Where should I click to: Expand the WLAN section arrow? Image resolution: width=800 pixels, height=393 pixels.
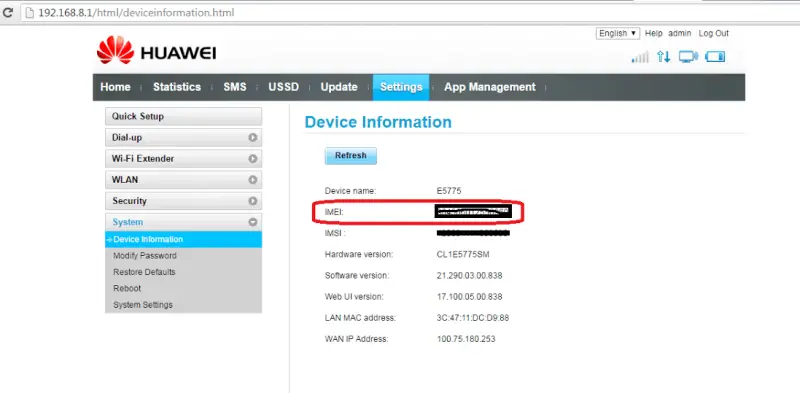[x=253, y=180]
